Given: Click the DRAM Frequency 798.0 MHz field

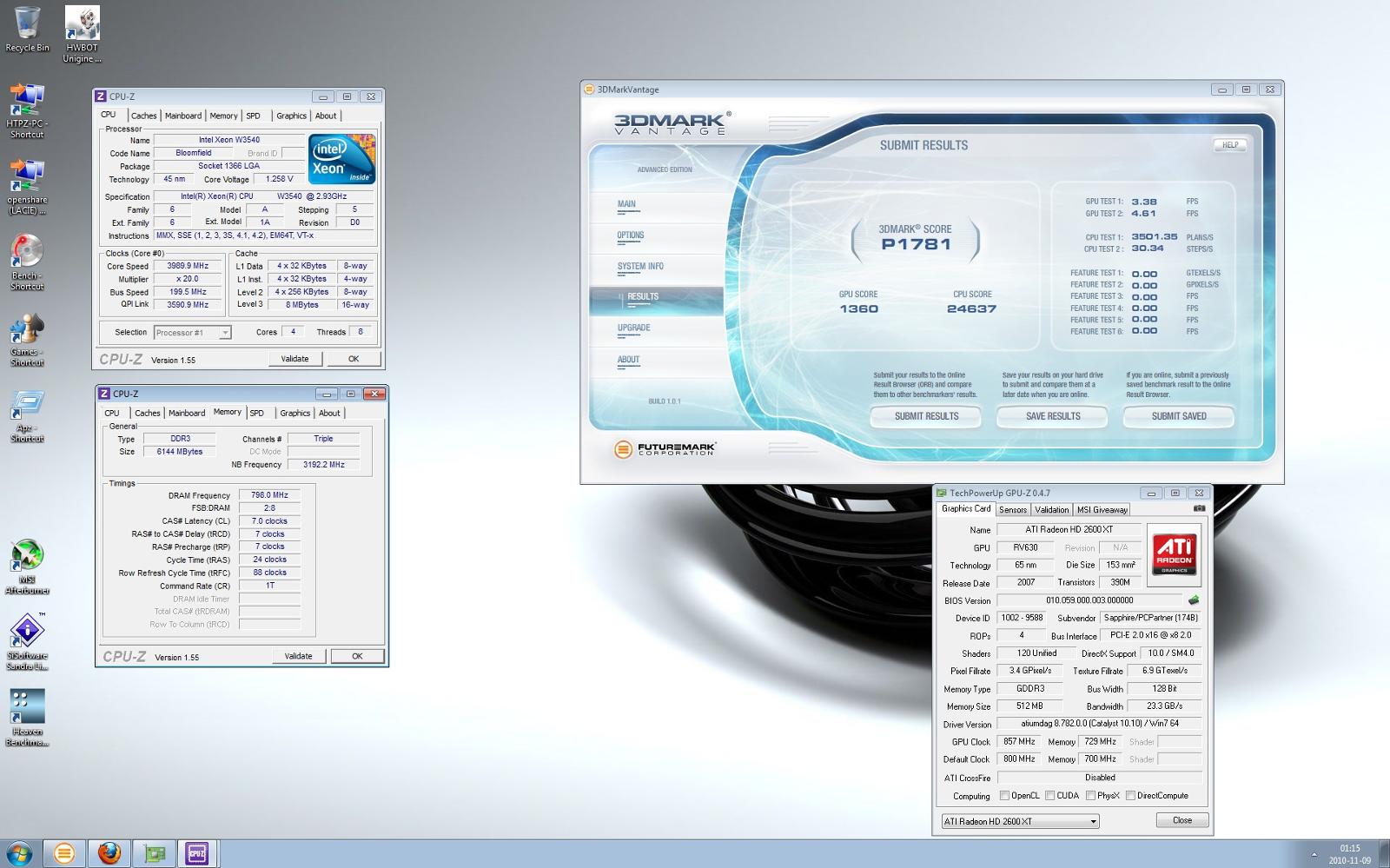Looking at the screenshot, I should tap(269, 495).
